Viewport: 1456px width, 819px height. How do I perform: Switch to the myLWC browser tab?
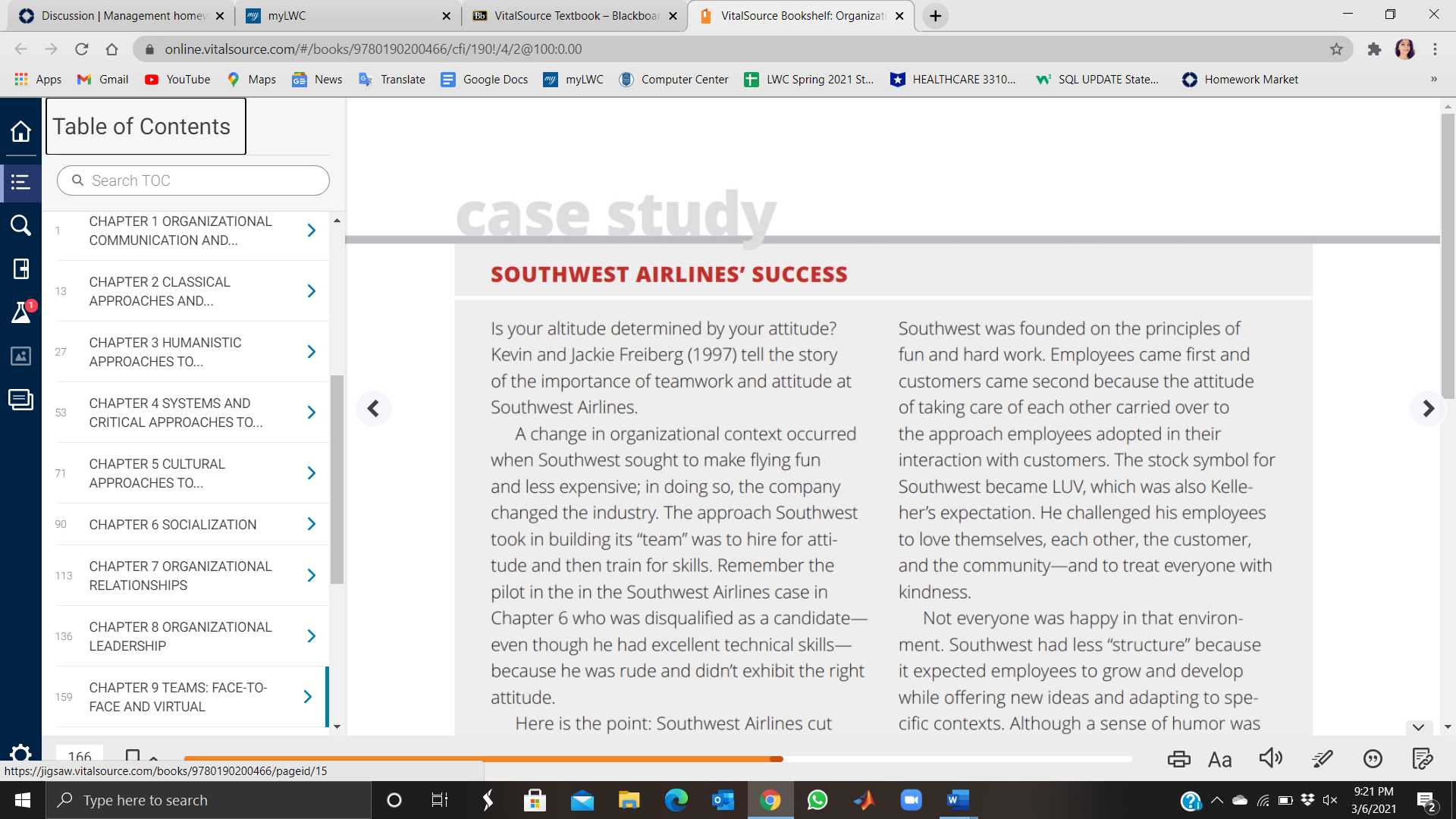click(347, 16)
